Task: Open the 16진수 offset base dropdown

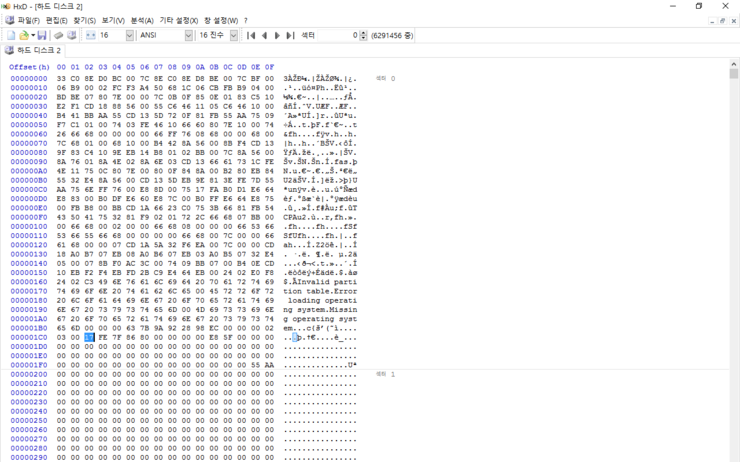Action: 234,35
